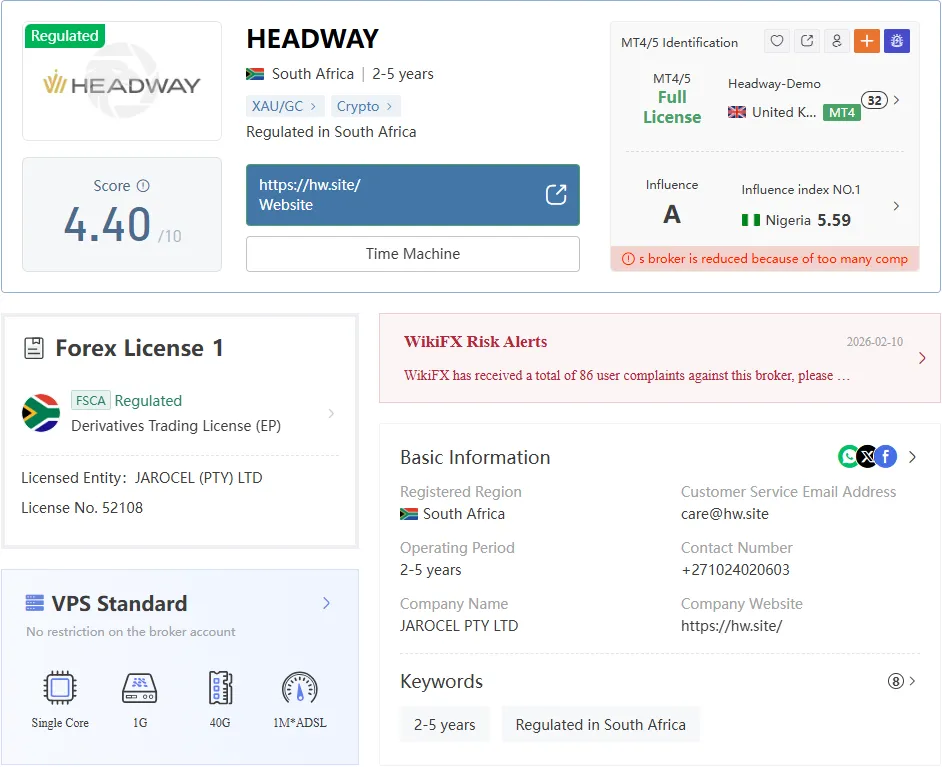Click the share arrow icon
942x767 pixels.
click(x=807, y=41)
